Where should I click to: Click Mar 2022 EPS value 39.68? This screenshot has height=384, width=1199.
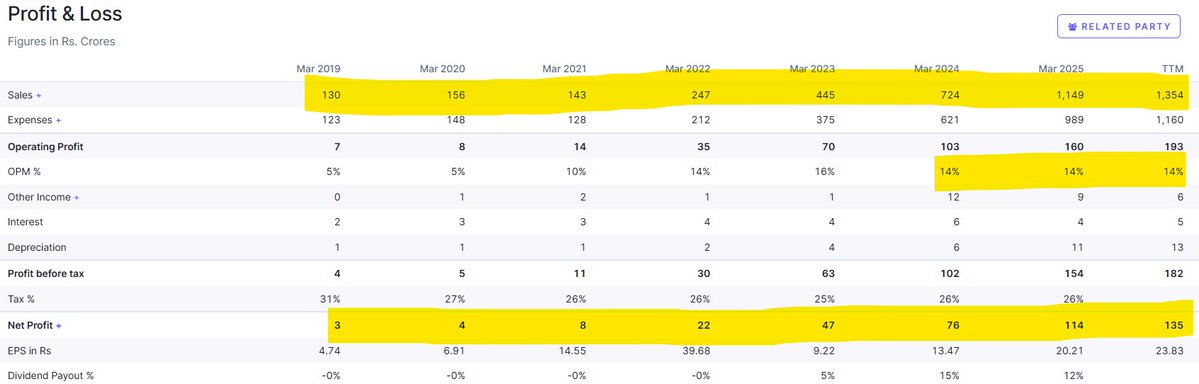point(697,350)
